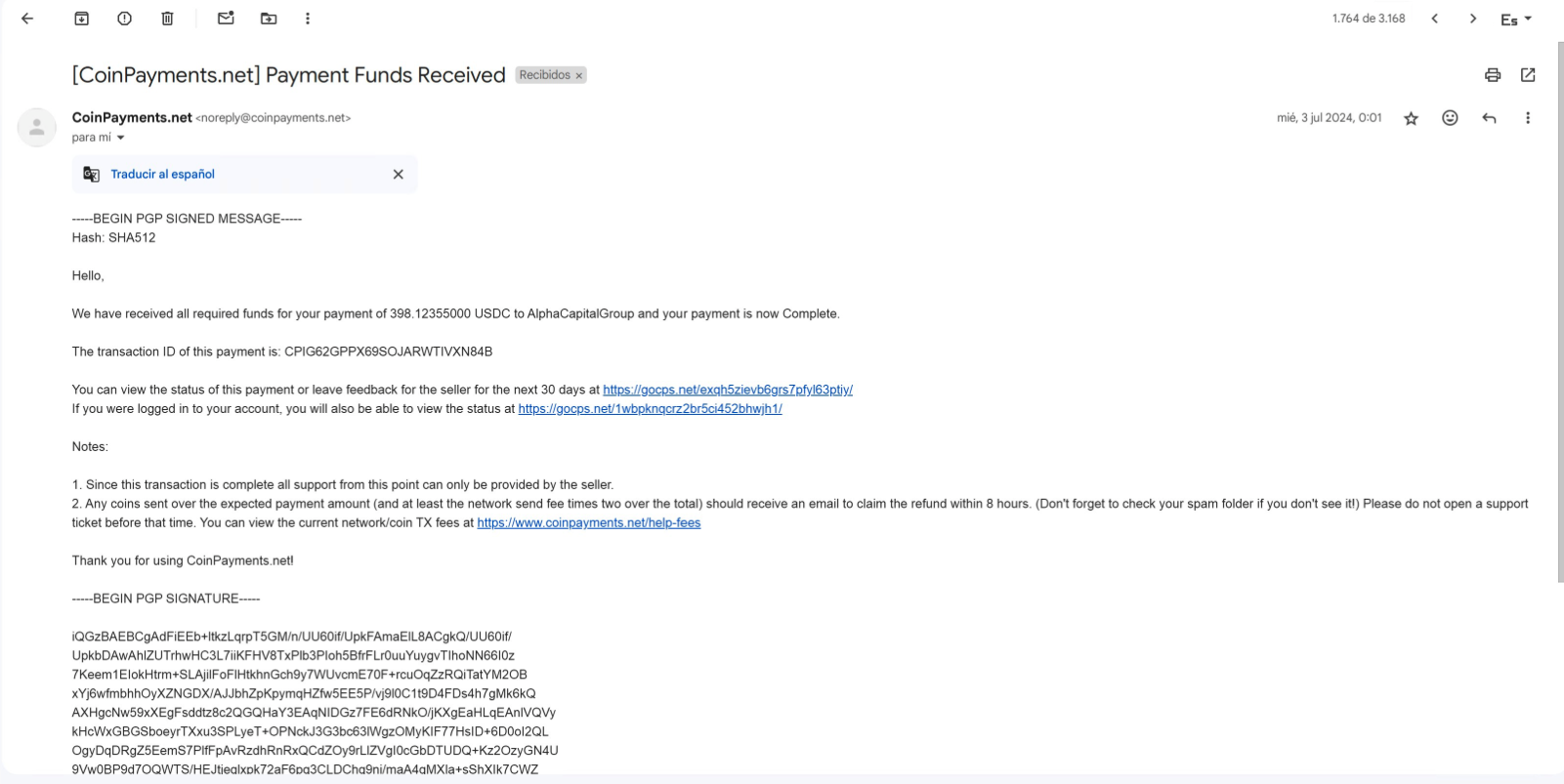The height and width of the screenshot is (784, 1564).
Task: Expand recipient details next to 'para mí'
Action: (x=121, y=138)
